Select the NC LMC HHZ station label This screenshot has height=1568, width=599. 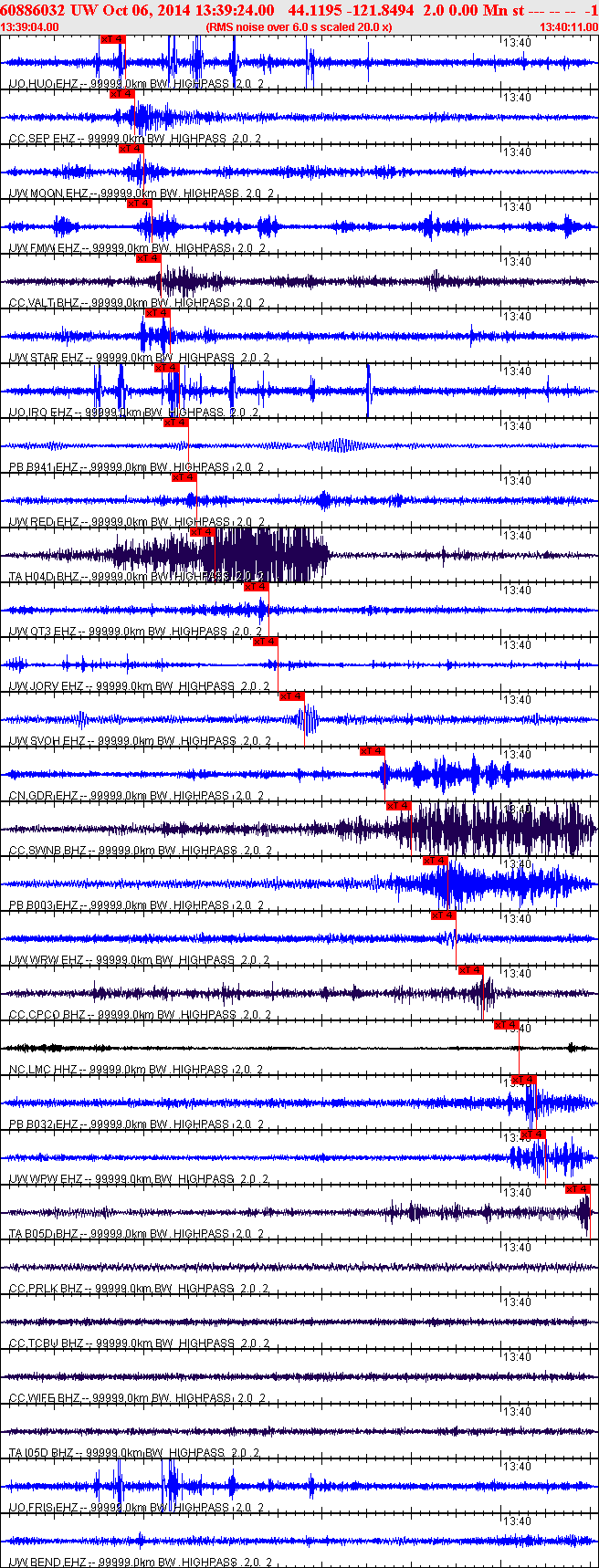(136, 1069)
